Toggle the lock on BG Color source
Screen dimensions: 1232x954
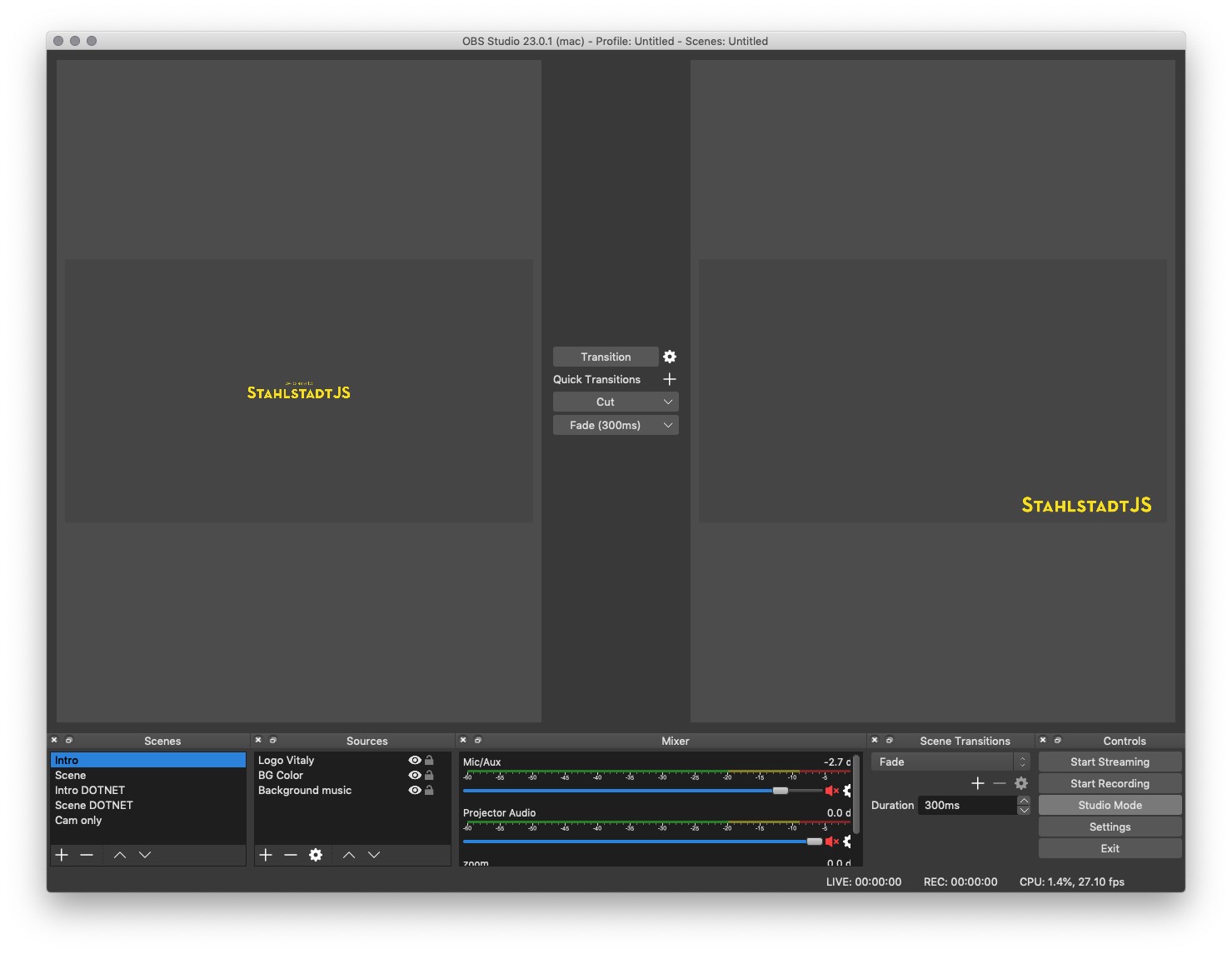coord(429,775)
